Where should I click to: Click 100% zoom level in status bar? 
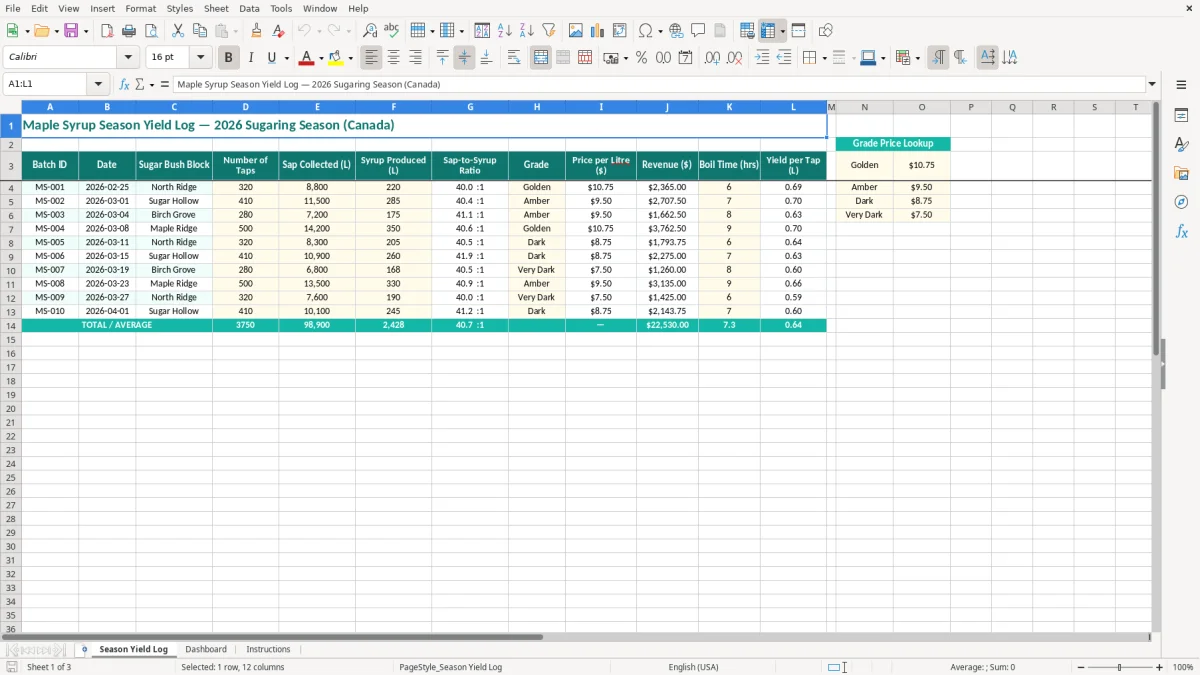(1183, 667)
